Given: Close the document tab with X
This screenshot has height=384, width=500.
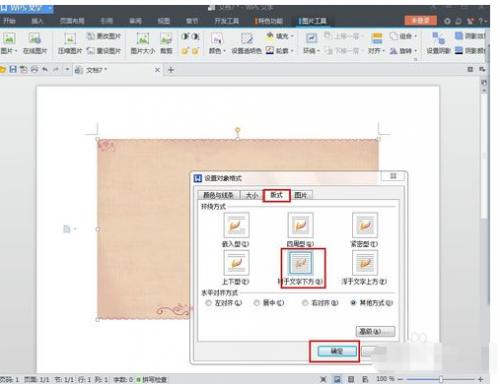Looking at the screenshot, I should pos(157,70).
